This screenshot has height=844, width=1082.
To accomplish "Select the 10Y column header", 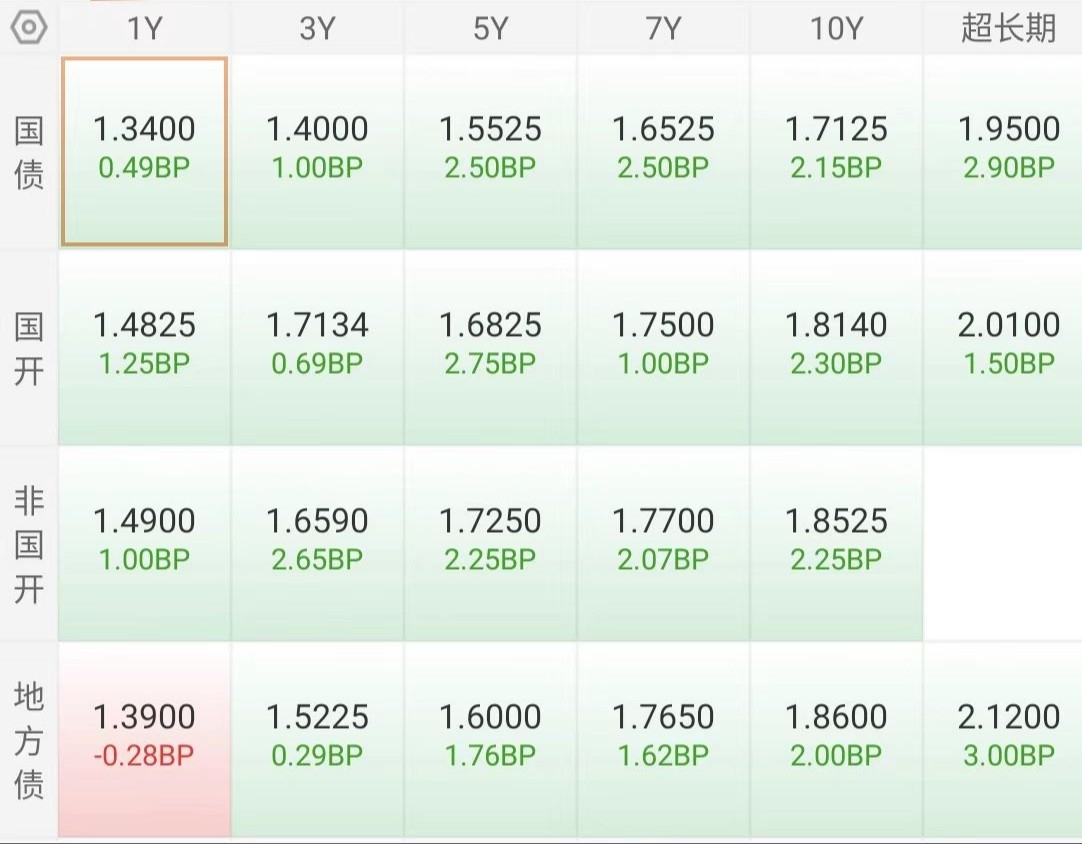I will 836,28.
